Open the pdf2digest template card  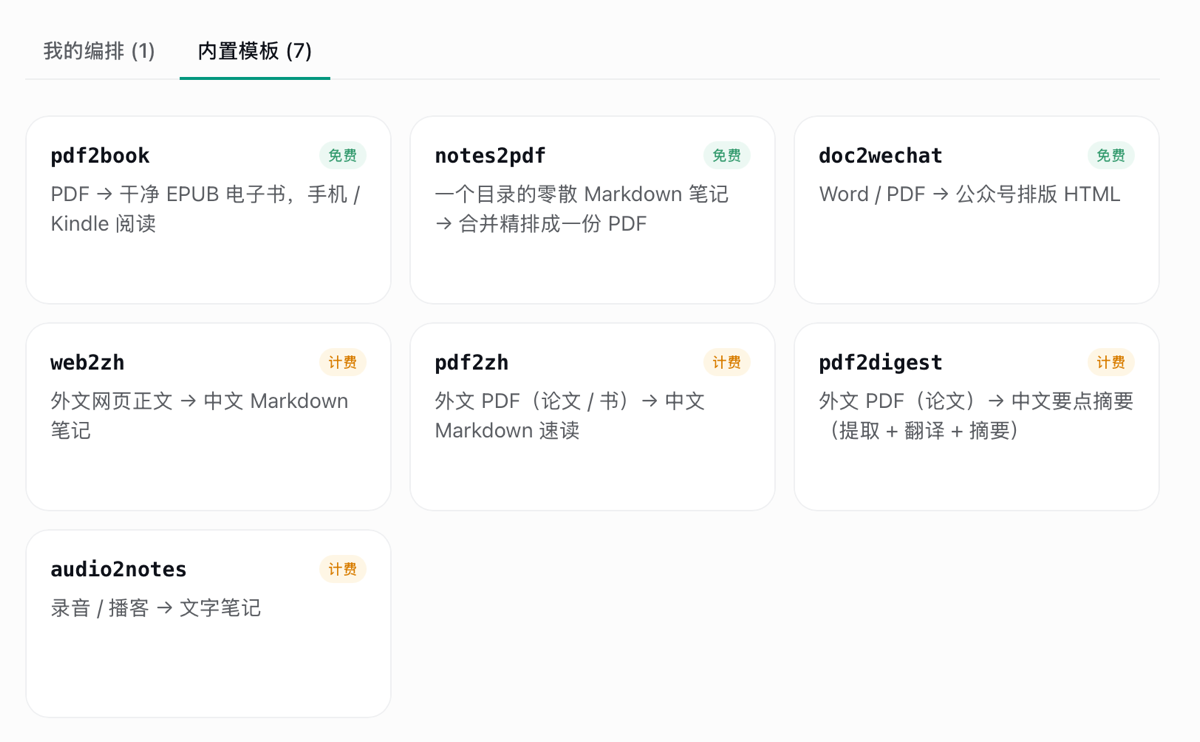coord(976,417)
